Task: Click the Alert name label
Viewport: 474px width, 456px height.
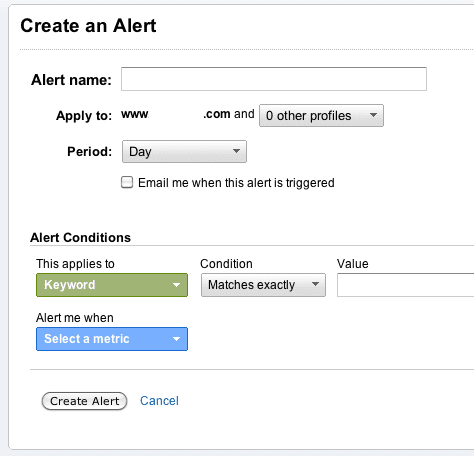Action: click(71, 80)
